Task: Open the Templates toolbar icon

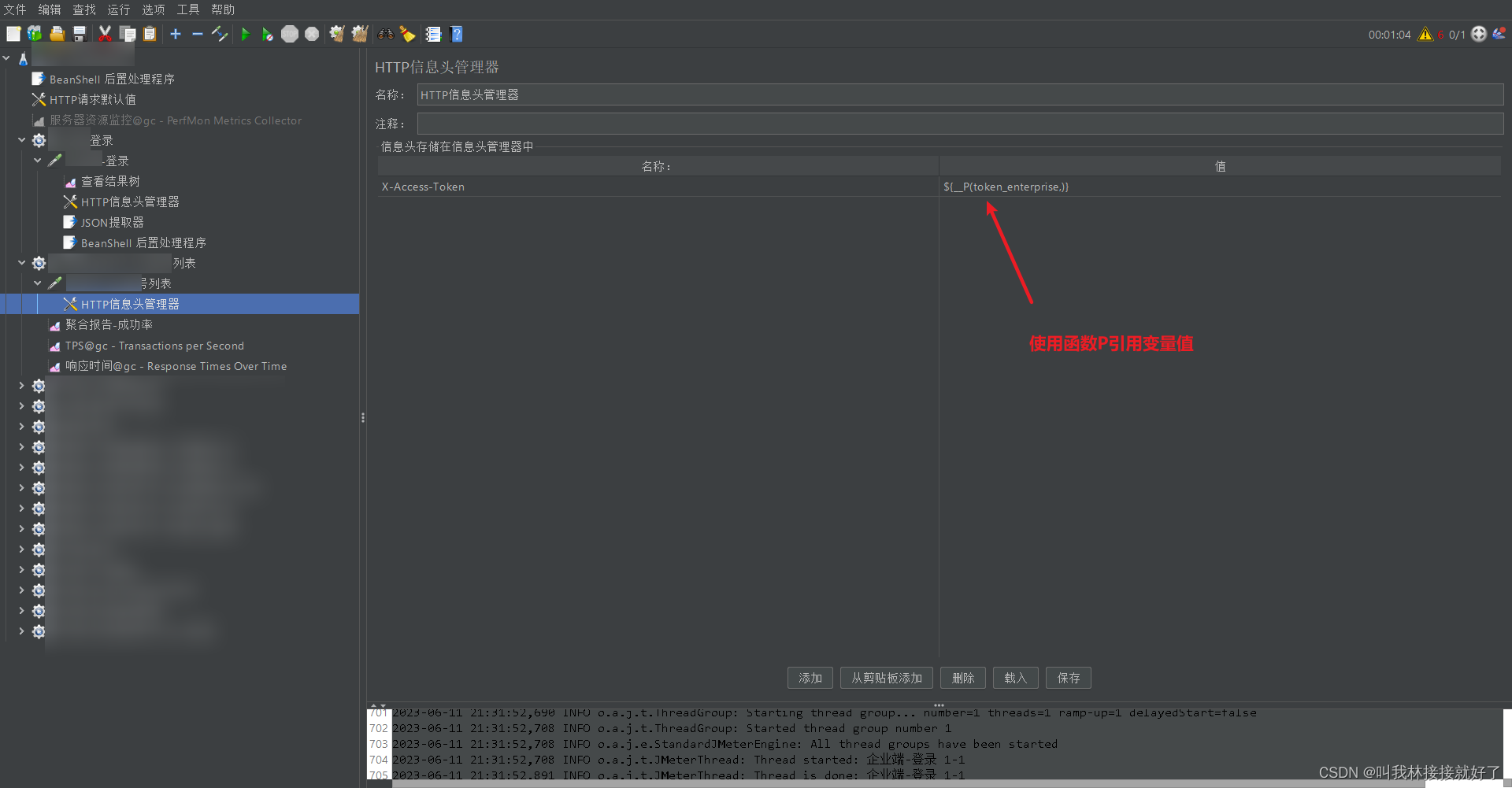Action: (x=35, y=34)
